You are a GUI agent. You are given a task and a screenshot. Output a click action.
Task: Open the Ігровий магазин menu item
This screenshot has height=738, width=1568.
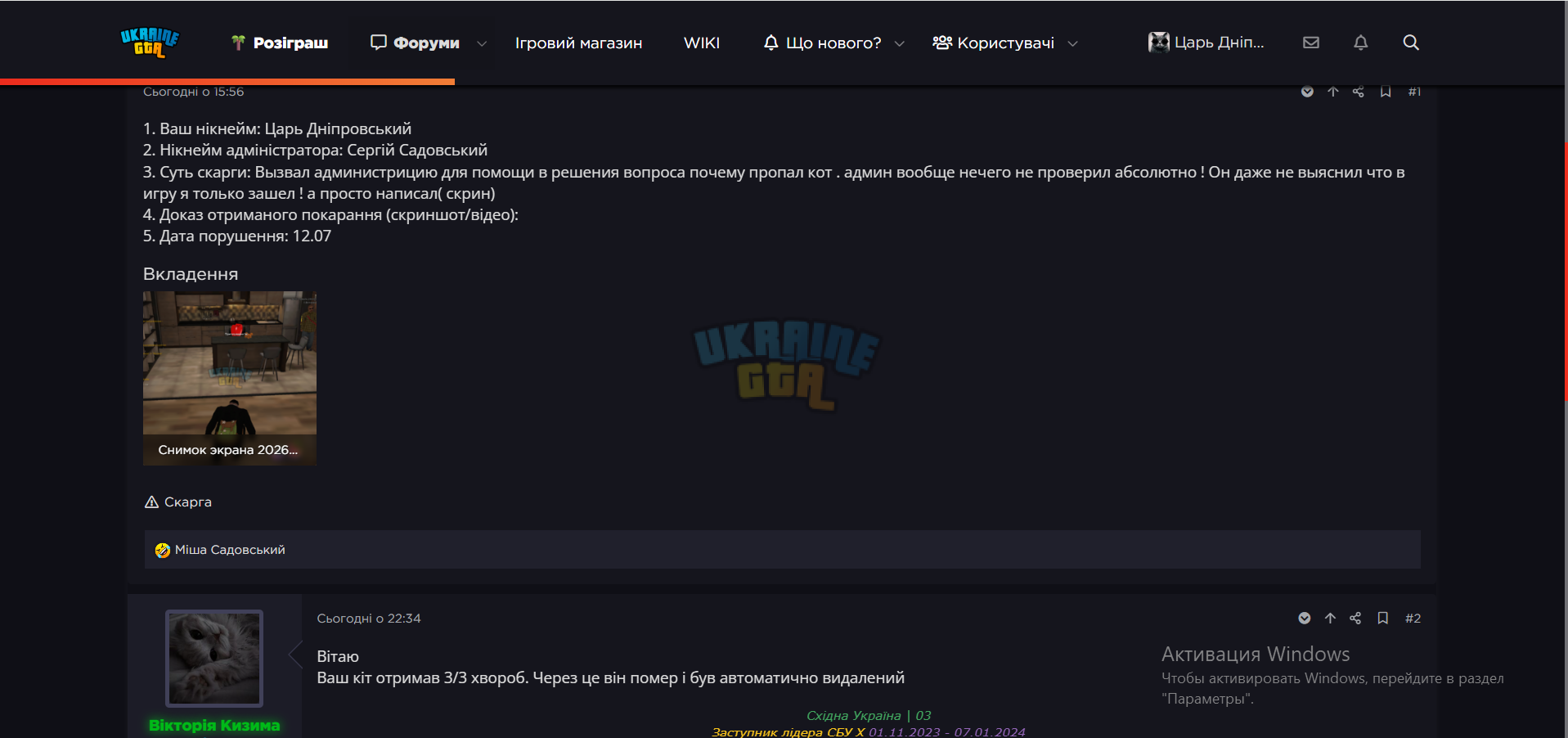(x=578, y=43)
